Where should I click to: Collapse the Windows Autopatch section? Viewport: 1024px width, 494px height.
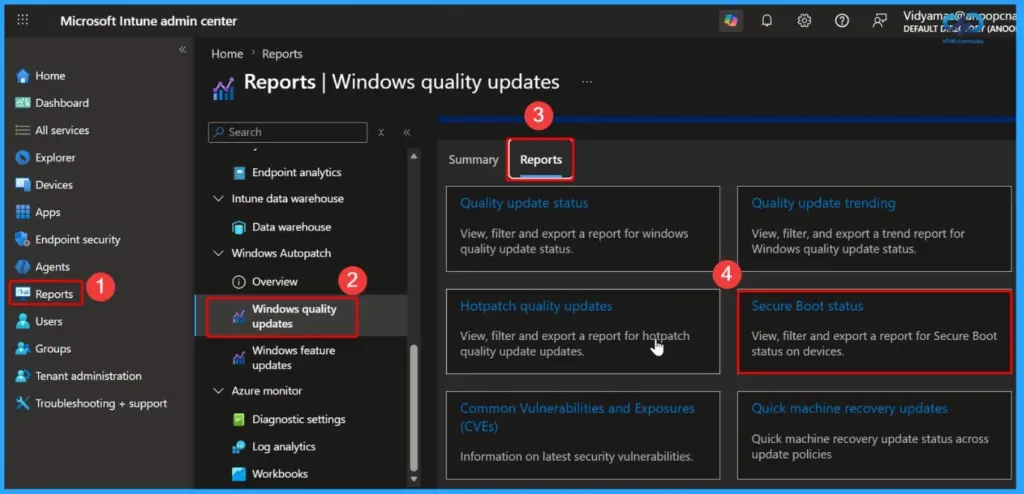coord(218,254)
